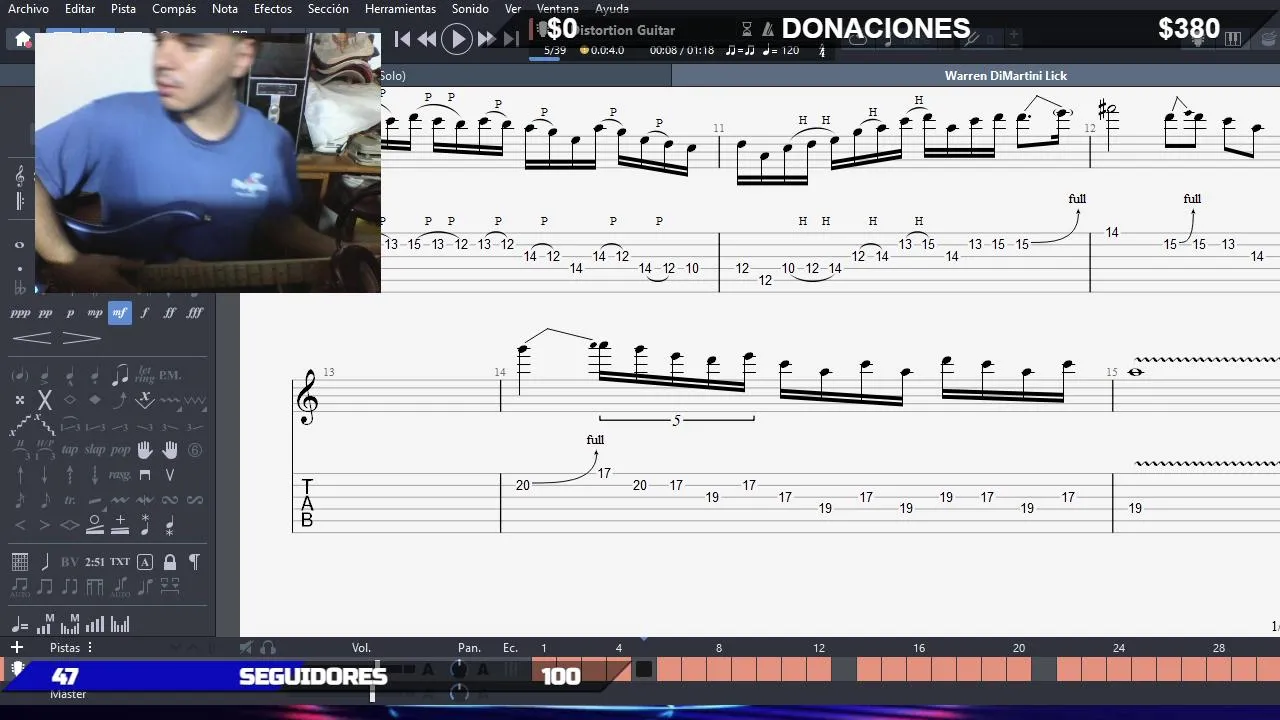Add a new track with plus button

(17, 648)
